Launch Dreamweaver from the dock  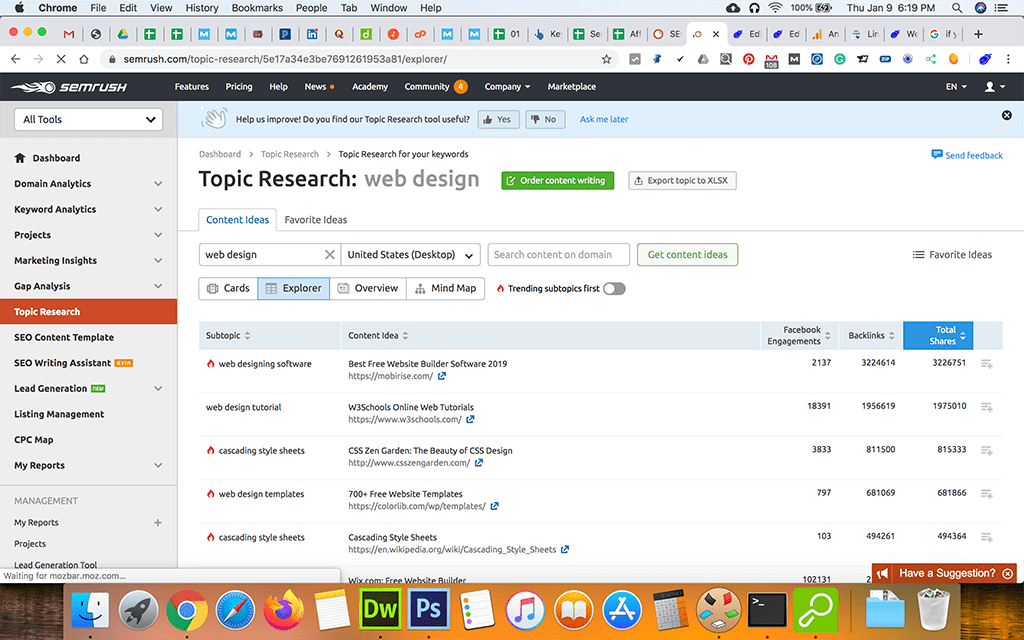(x=380, y=610)
